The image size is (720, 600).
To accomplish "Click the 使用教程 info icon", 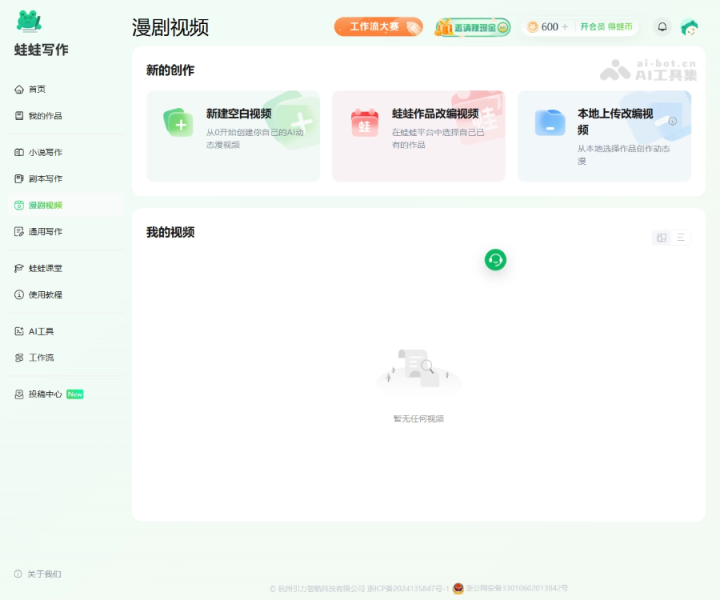I will [19, 295].
